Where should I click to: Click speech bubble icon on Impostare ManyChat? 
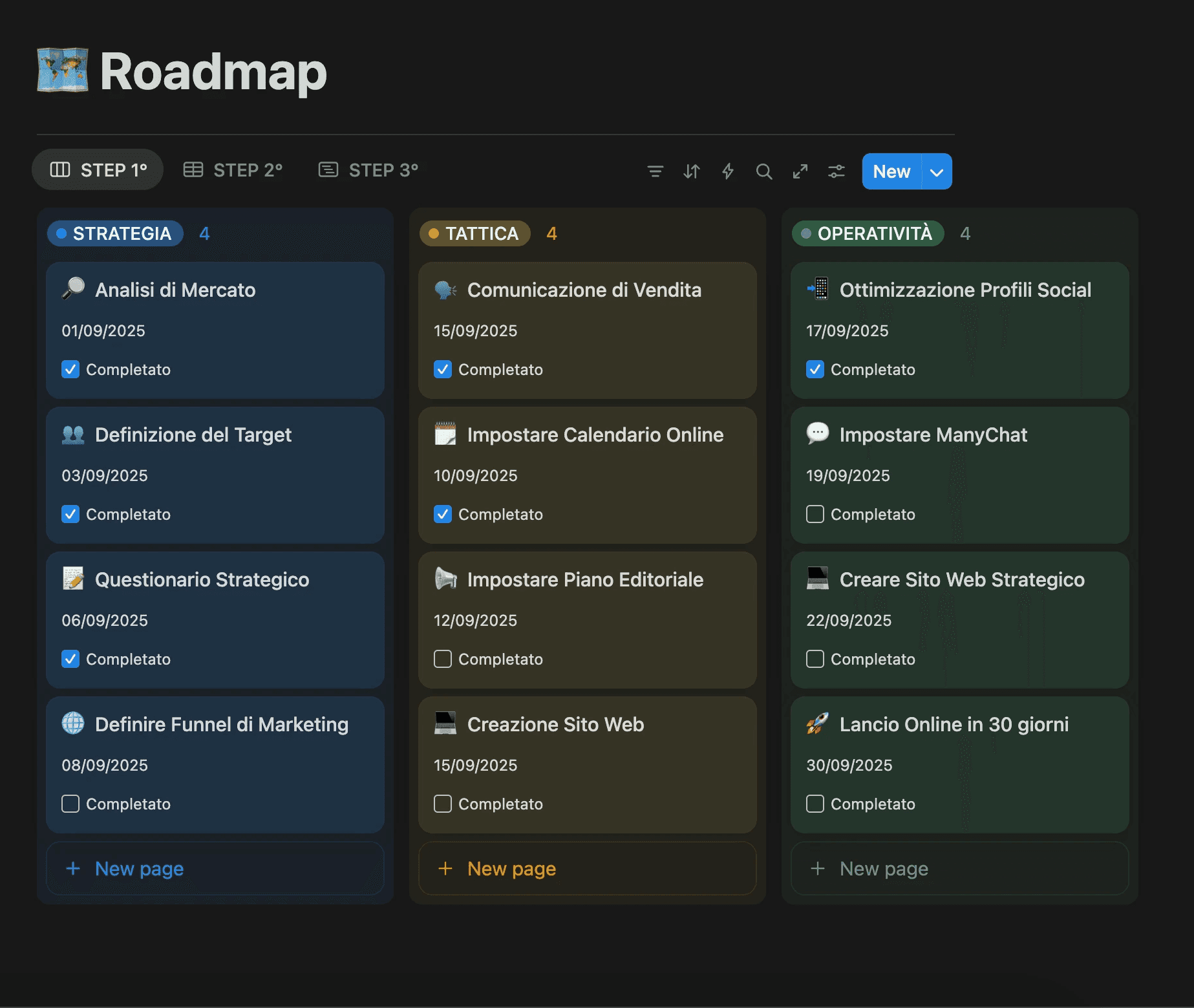pyautogui.click(x=818, y=433)
